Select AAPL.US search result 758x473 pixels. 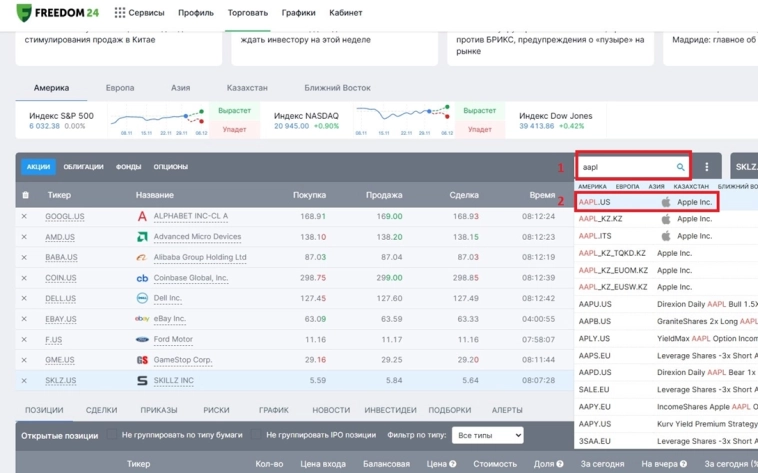point(666,202)
